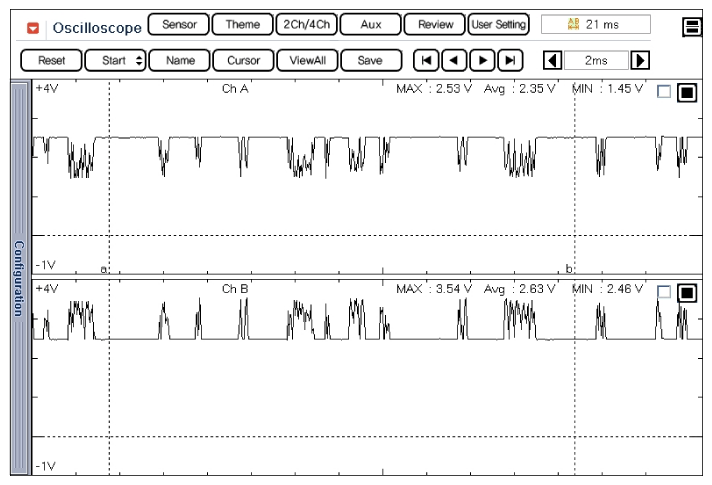Jump to first frame of the waveform

[x=427, y=60]
